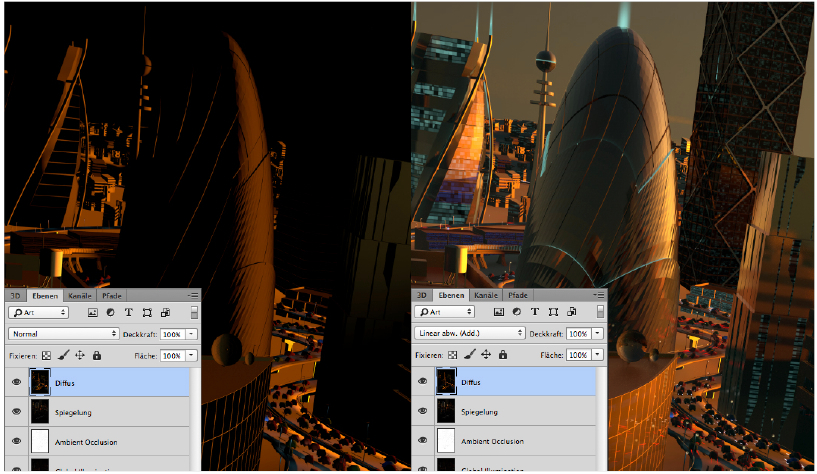Click type layer filter icon in left panel
The height and width of the screenshot is (474, 817).
(129, 313)
